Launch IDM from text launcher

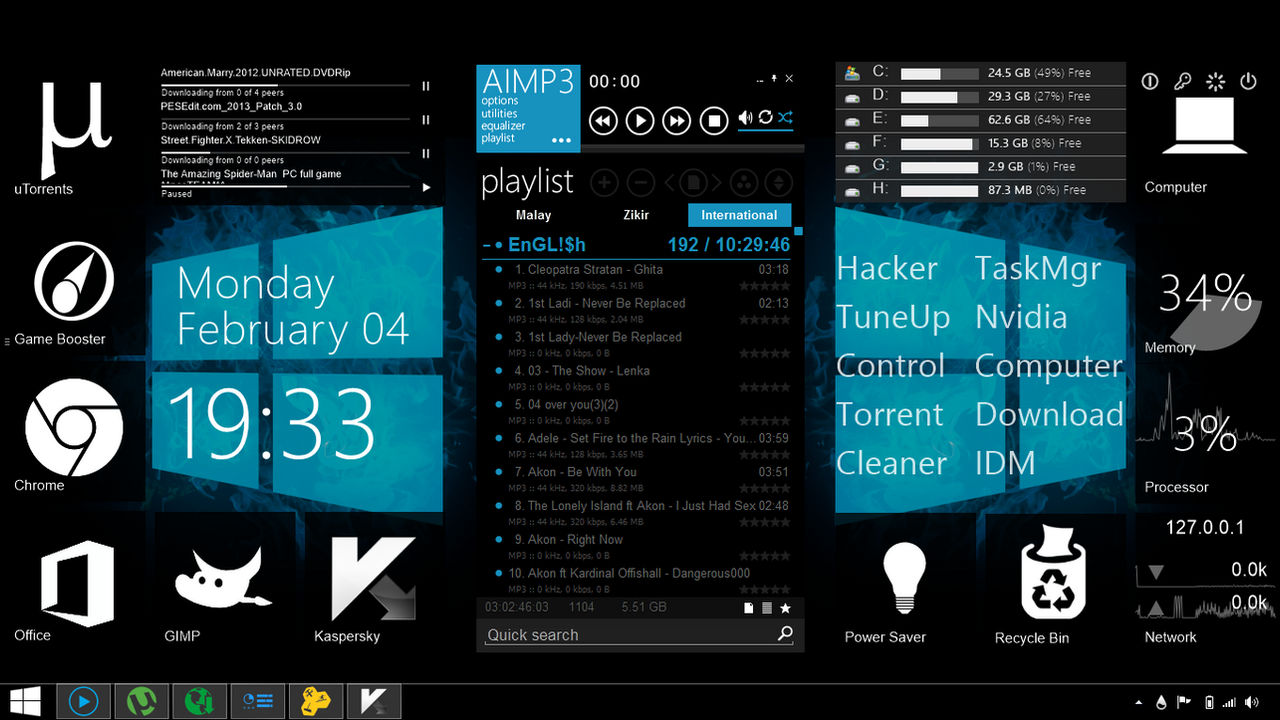[1005, 463]
